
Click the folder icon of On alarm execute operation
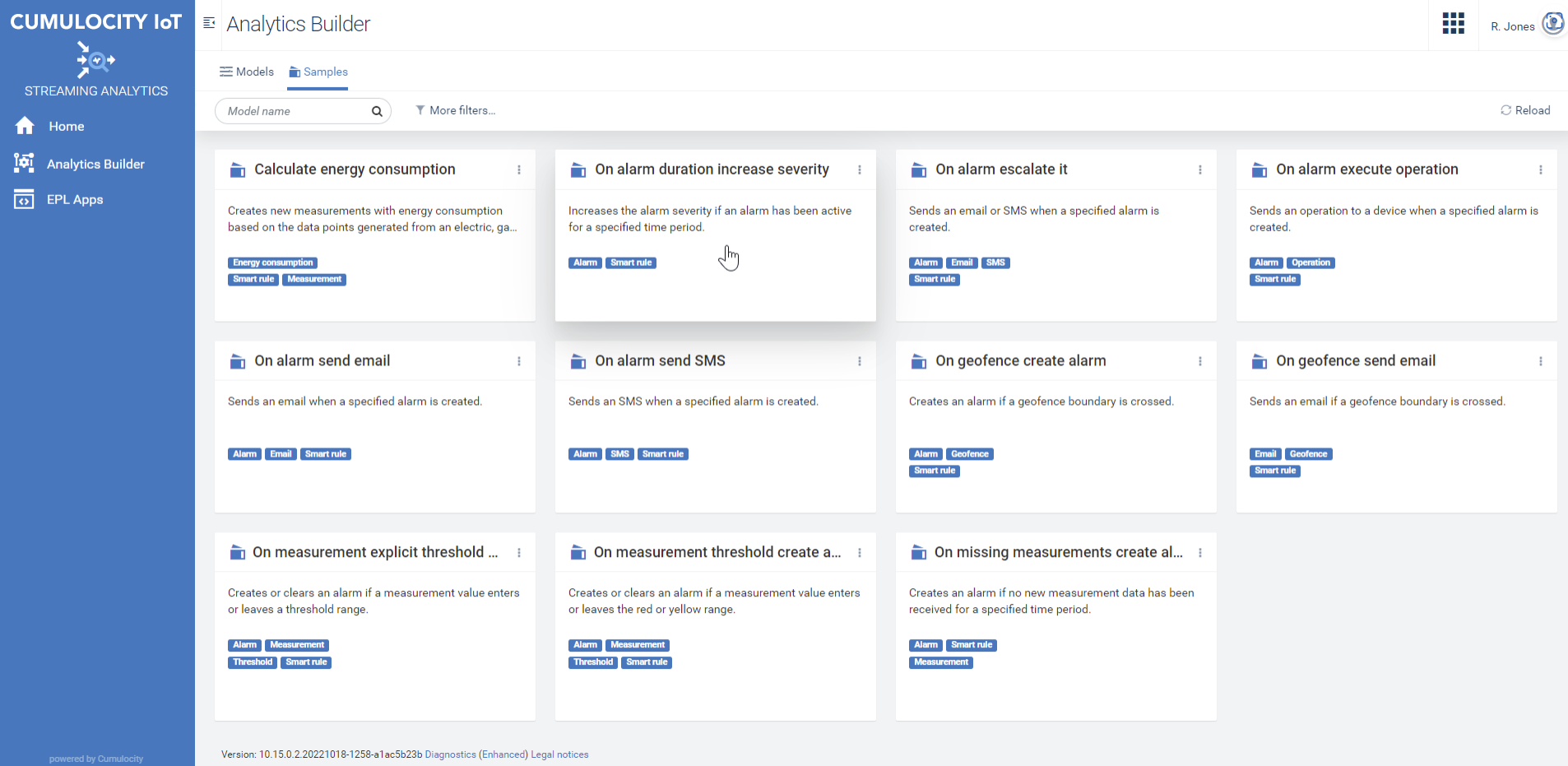coord(1260,170)
